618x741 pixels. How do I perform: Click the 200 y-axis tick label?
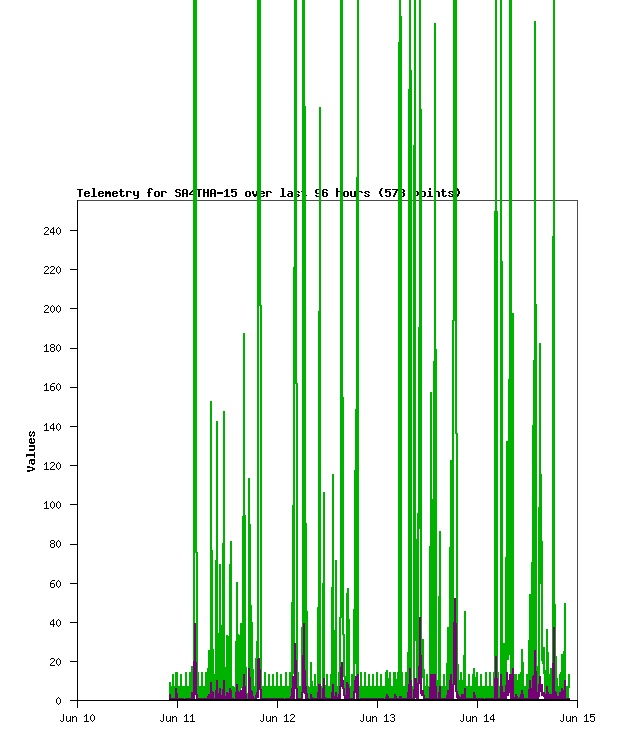[52, 309]
